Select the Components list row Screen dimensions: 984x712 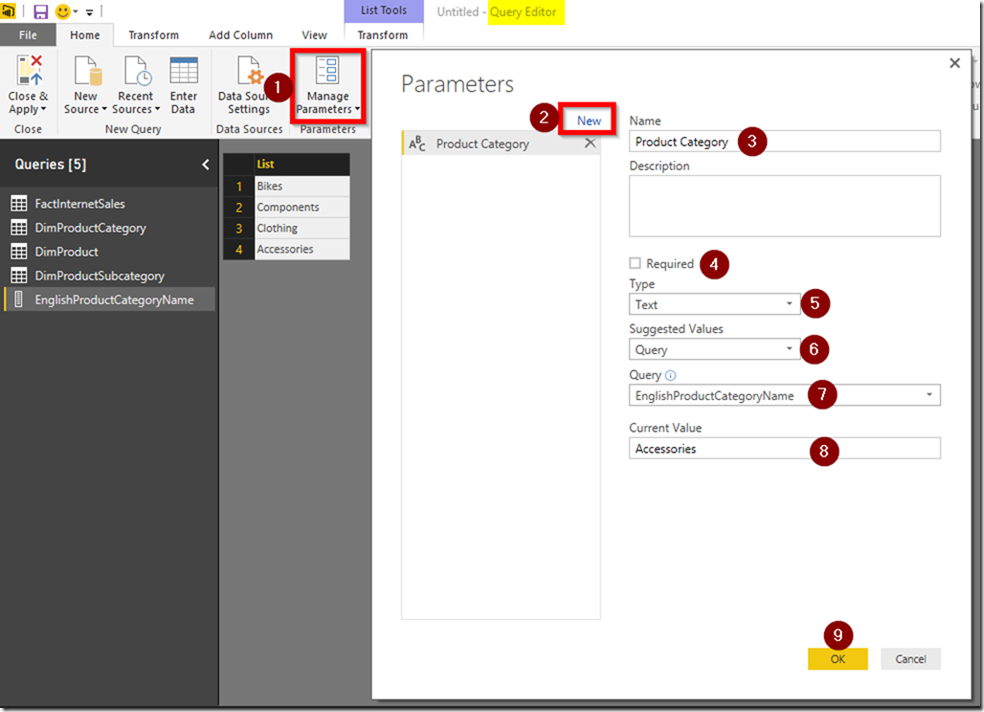pyautogui.click(x=302, y=207)
